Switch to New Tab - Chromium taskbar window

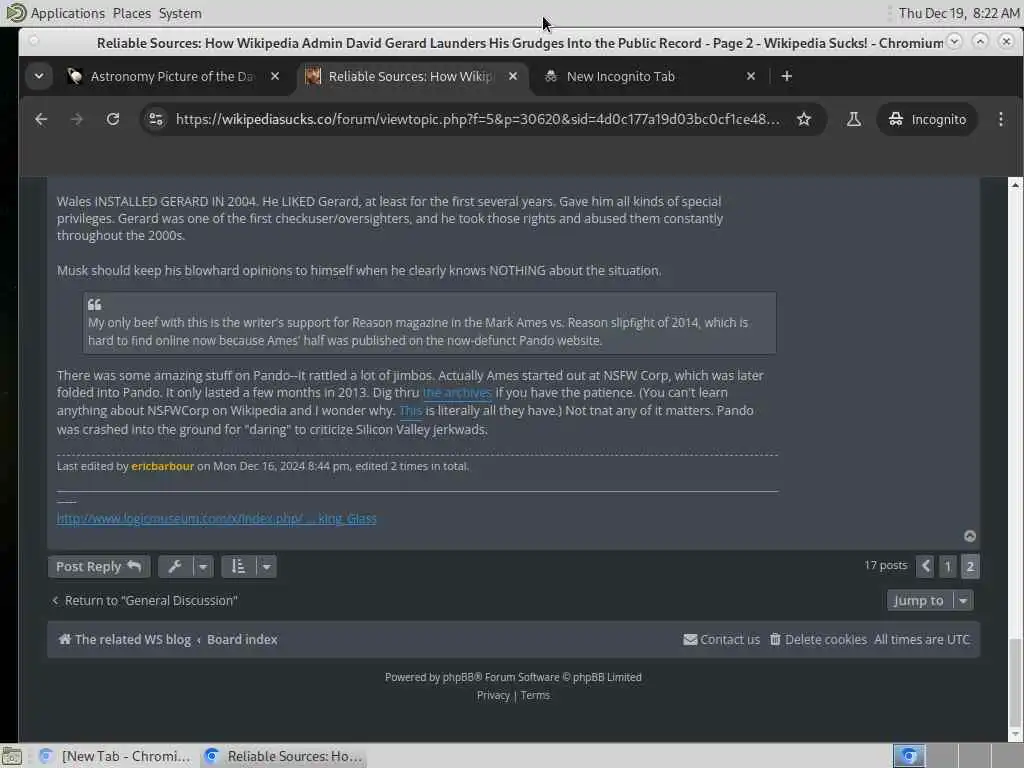115,756
